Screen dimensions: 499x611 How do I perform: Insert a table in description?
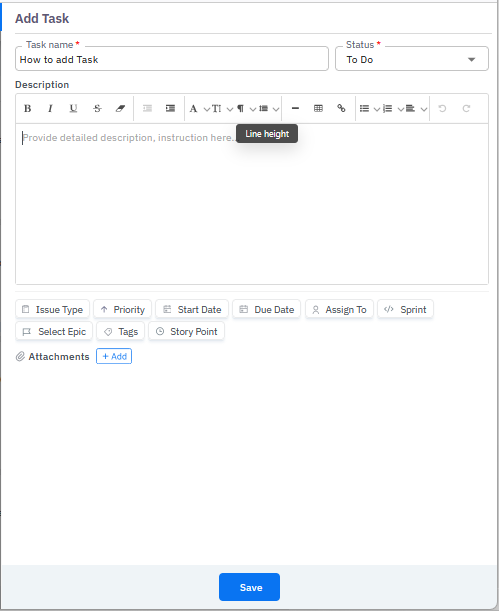tap(318, 108)
